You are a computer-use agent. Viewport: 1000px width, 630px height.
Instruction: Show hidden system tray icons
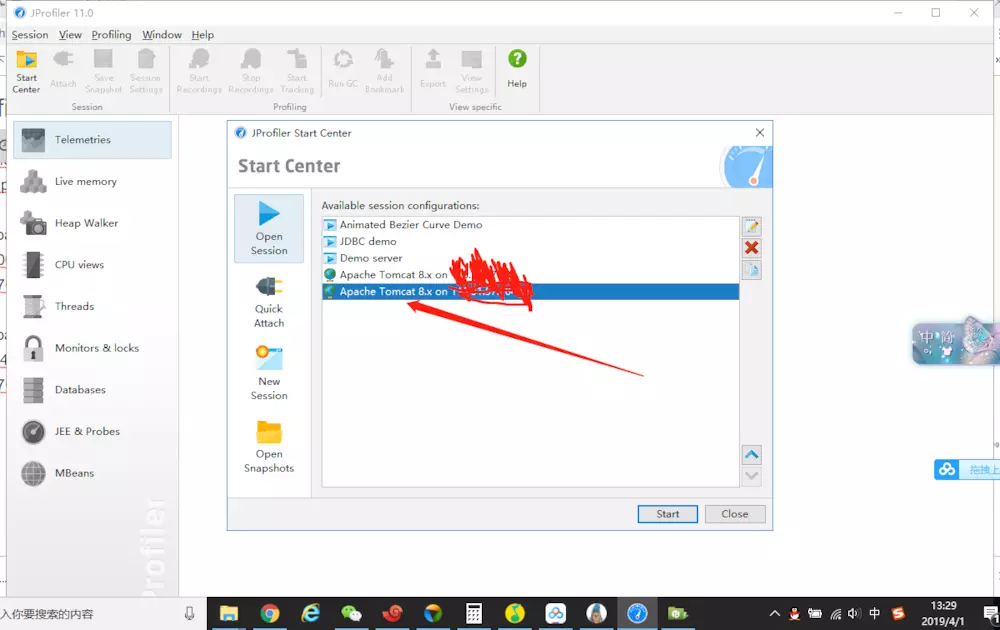[x=774, y=614]
